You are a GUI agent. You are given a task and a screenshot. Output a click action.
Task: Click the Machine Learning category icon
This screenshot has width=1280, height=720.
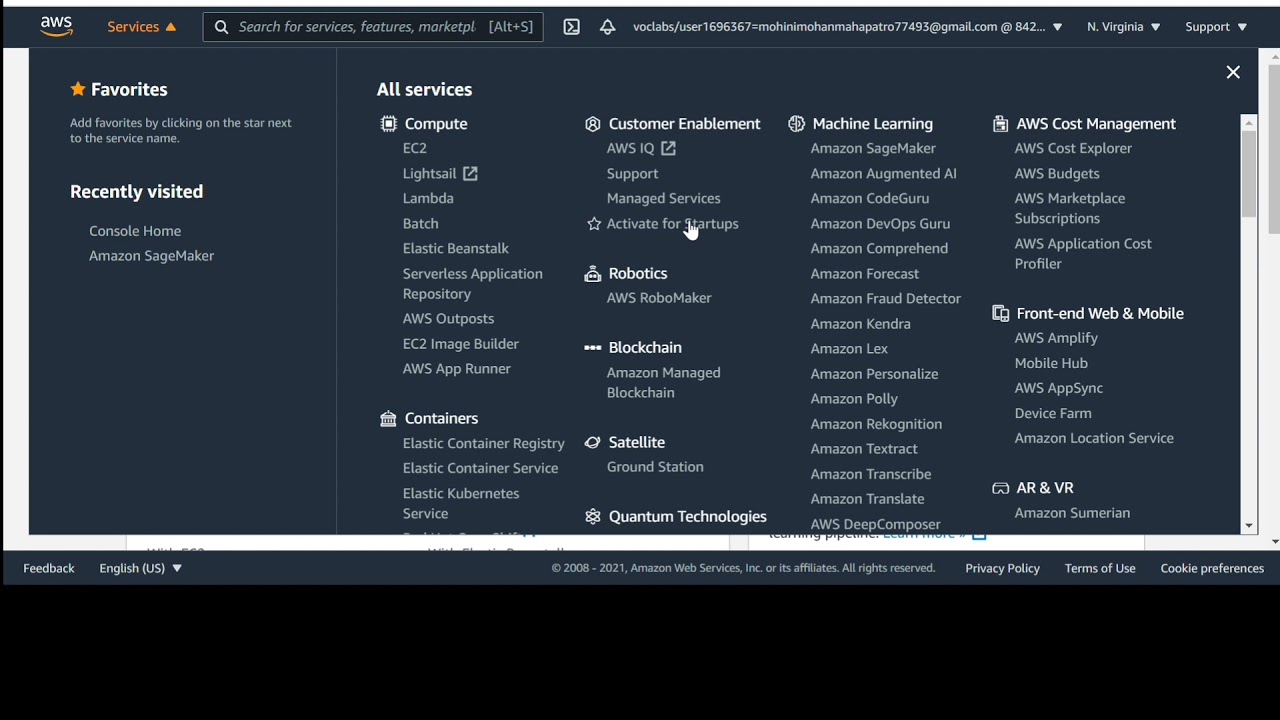[x=796, y=124]
